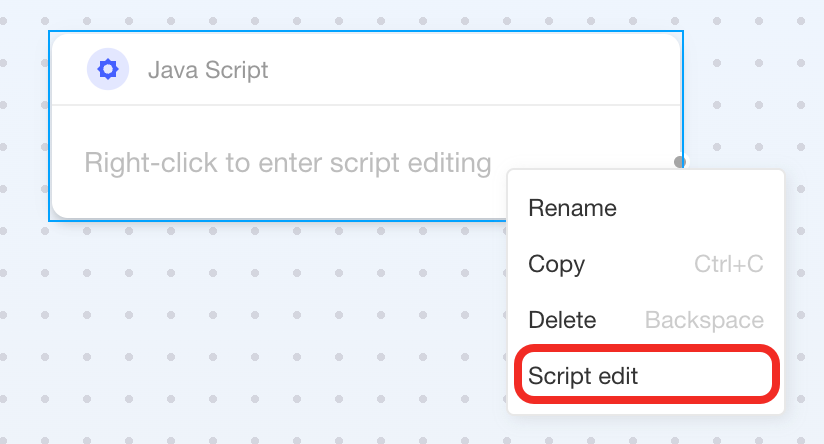Pick Delete from the context menu
The height and width of the screenshot is (444, 824).
562,321
